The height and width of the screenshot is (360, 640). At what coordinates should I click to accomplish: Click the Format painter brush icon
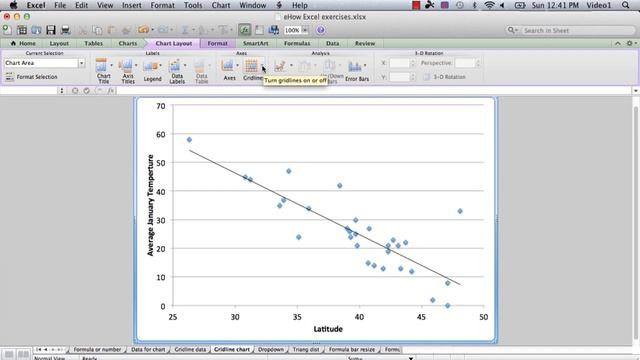coord(126,30)
